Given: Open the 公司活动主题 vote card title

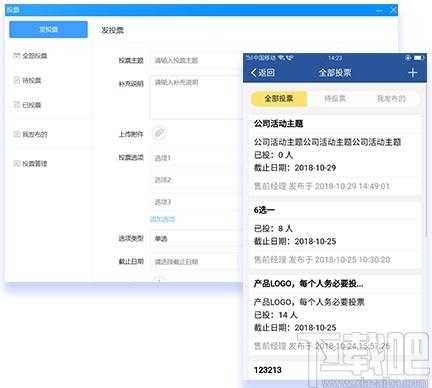Looking at the screenshot, I should 278,124.
